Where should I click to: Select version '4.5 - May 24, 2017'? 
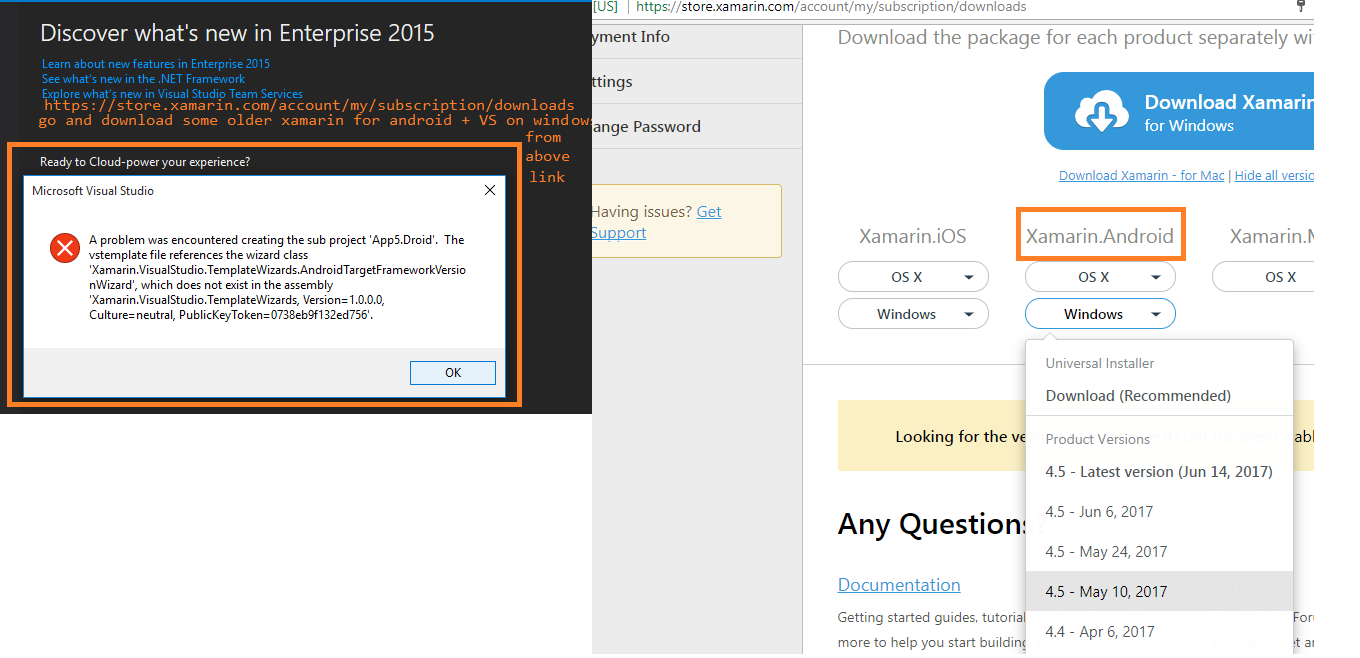pyautogui.click(x=1159, y=552)
